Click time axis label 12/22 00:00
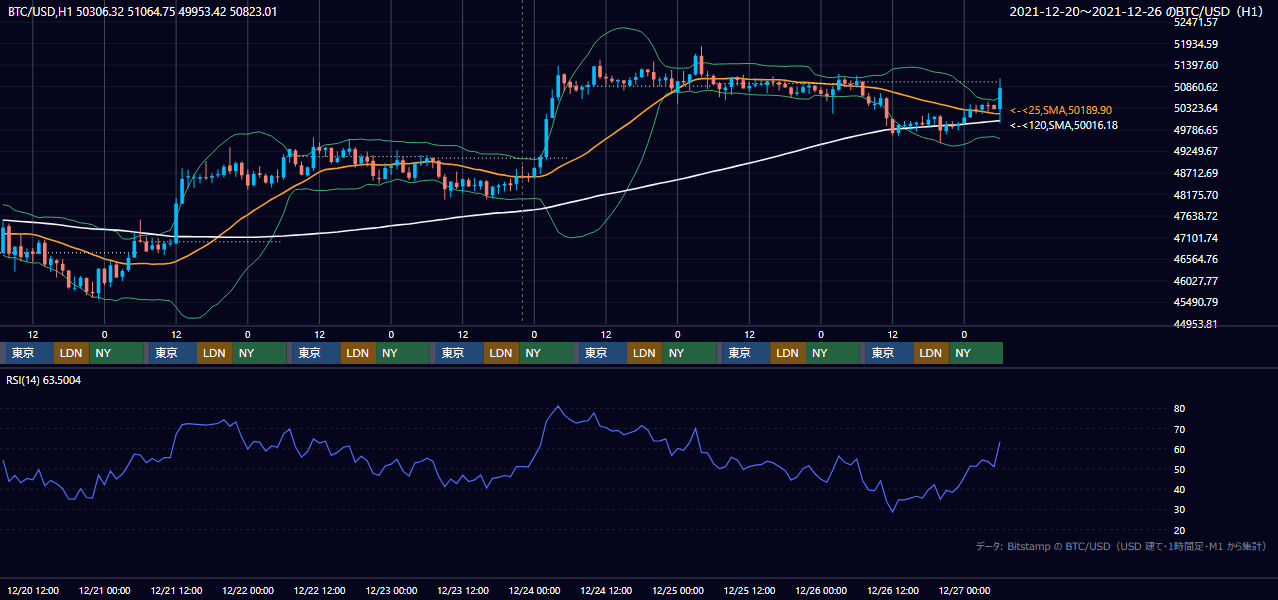This screenshot has width=1278, height=600. tap(248, 591)
